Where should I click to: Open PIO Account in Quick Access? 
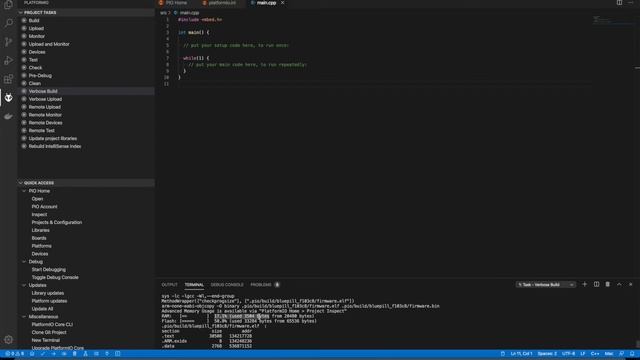44,207
